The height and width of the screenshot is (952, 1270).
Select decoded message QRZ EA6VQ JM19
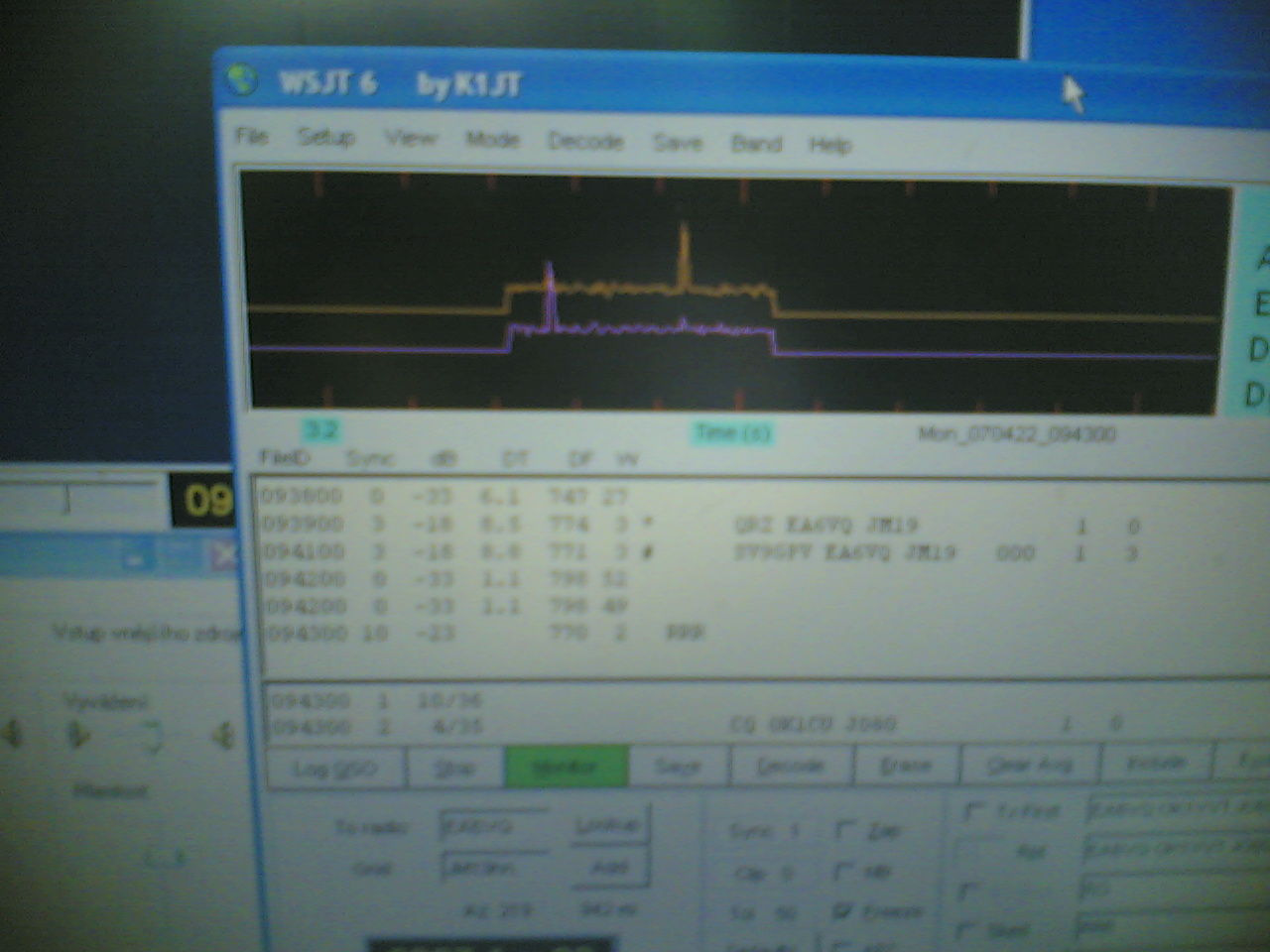(826, 526)
